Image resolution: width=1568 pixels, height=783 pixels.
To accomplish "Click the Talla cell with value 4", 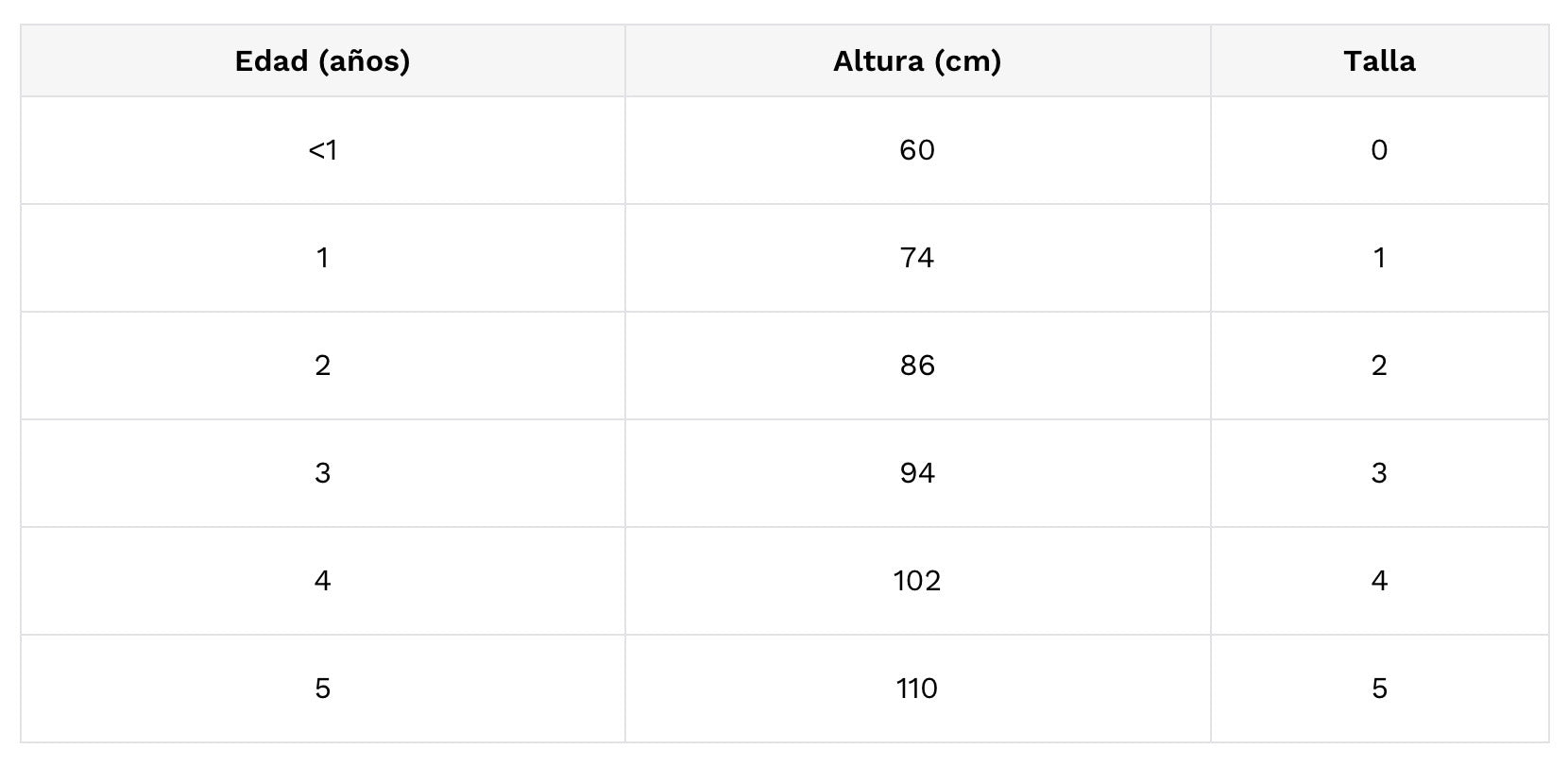I will click(1379, 581).
